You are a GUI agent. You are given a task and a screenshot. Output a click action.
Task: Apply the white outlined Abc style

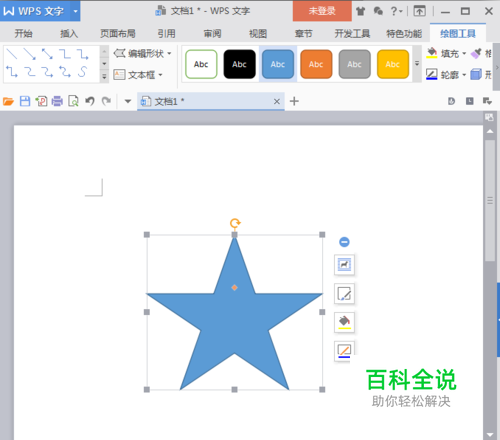(201, 64)
